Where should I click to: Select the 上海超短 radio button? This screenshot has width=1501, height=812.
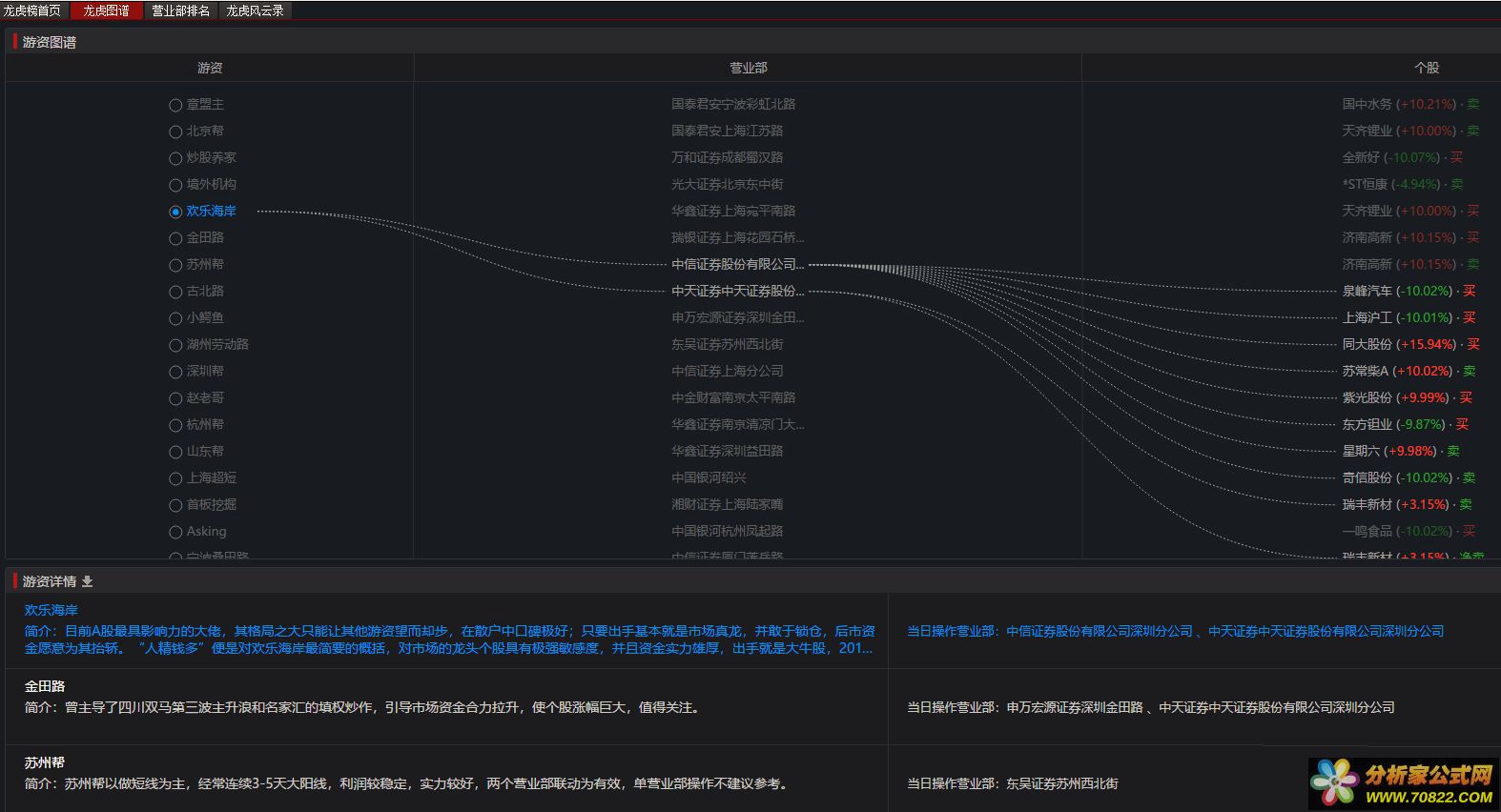pyautogui.click(x=175, y=478)
